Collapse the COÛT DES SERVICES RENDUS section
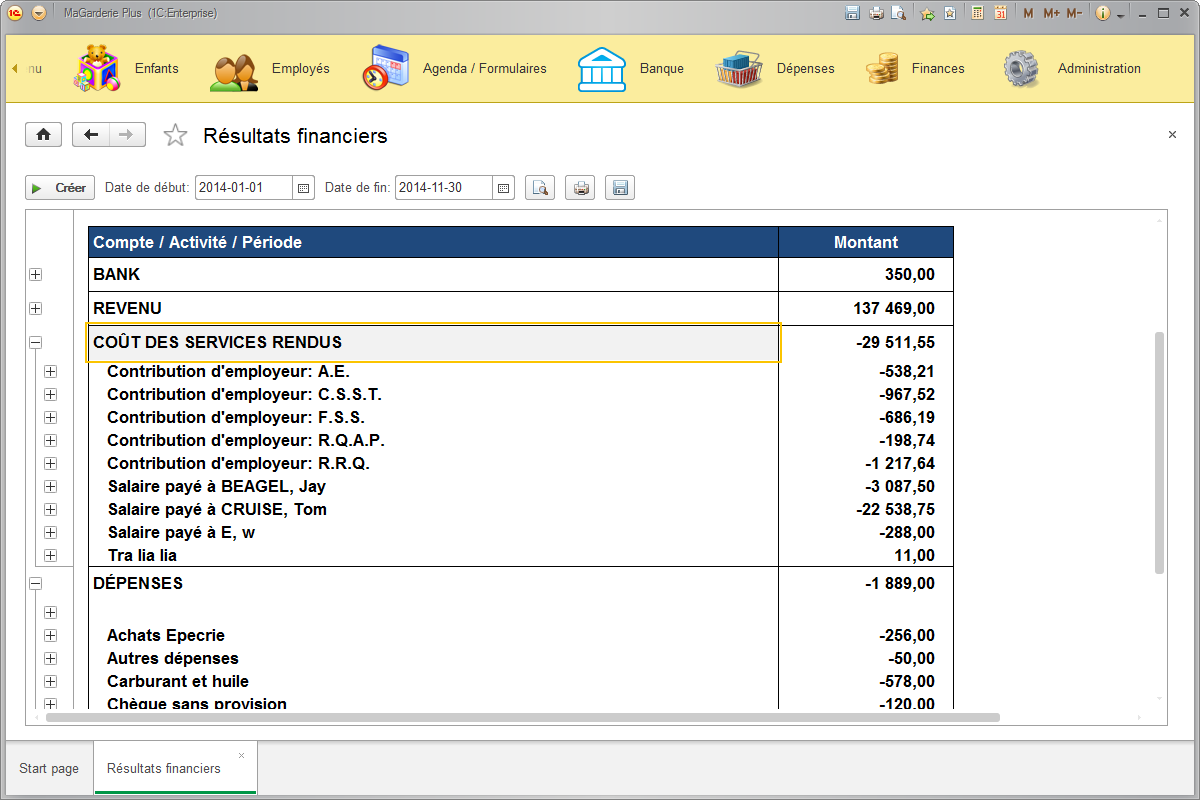Image resolution: width=1200 pixels, height=800 pixels. (x=35, y=342)
